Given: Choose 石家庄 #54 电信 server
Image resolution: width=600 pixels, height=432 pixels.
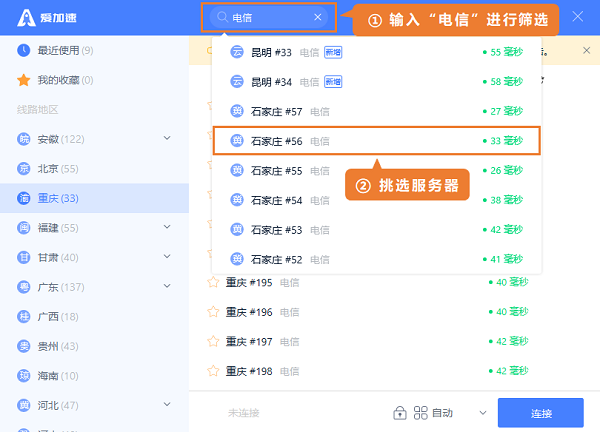Looking at the screenshot, I should tap(377, 200).
